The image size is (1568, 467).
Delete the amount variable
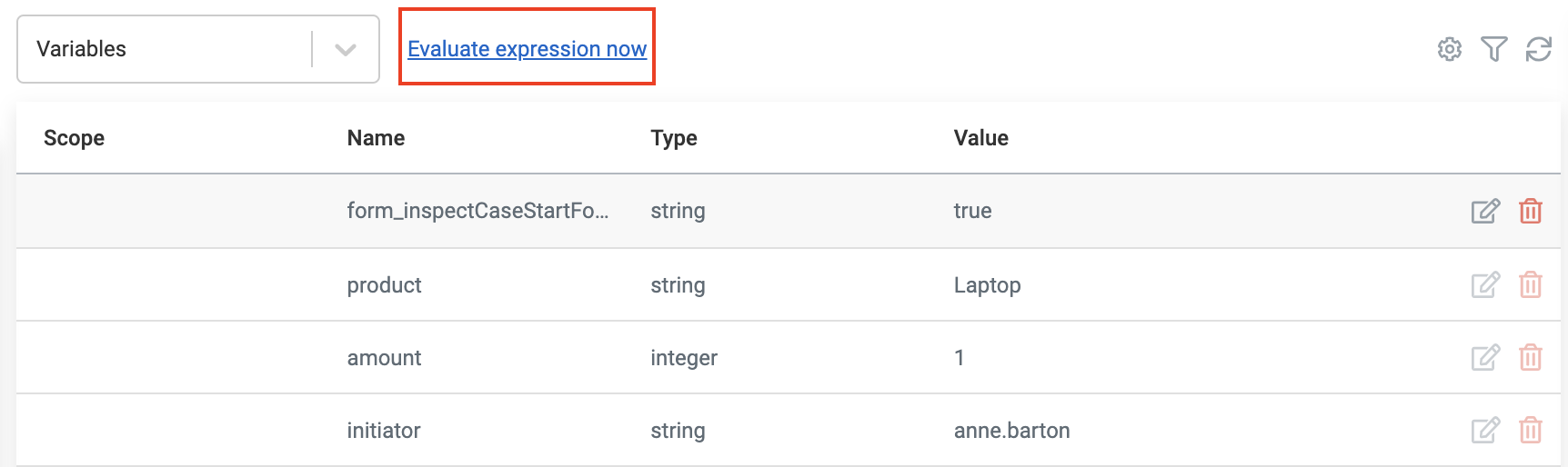tap(1531, 358)
